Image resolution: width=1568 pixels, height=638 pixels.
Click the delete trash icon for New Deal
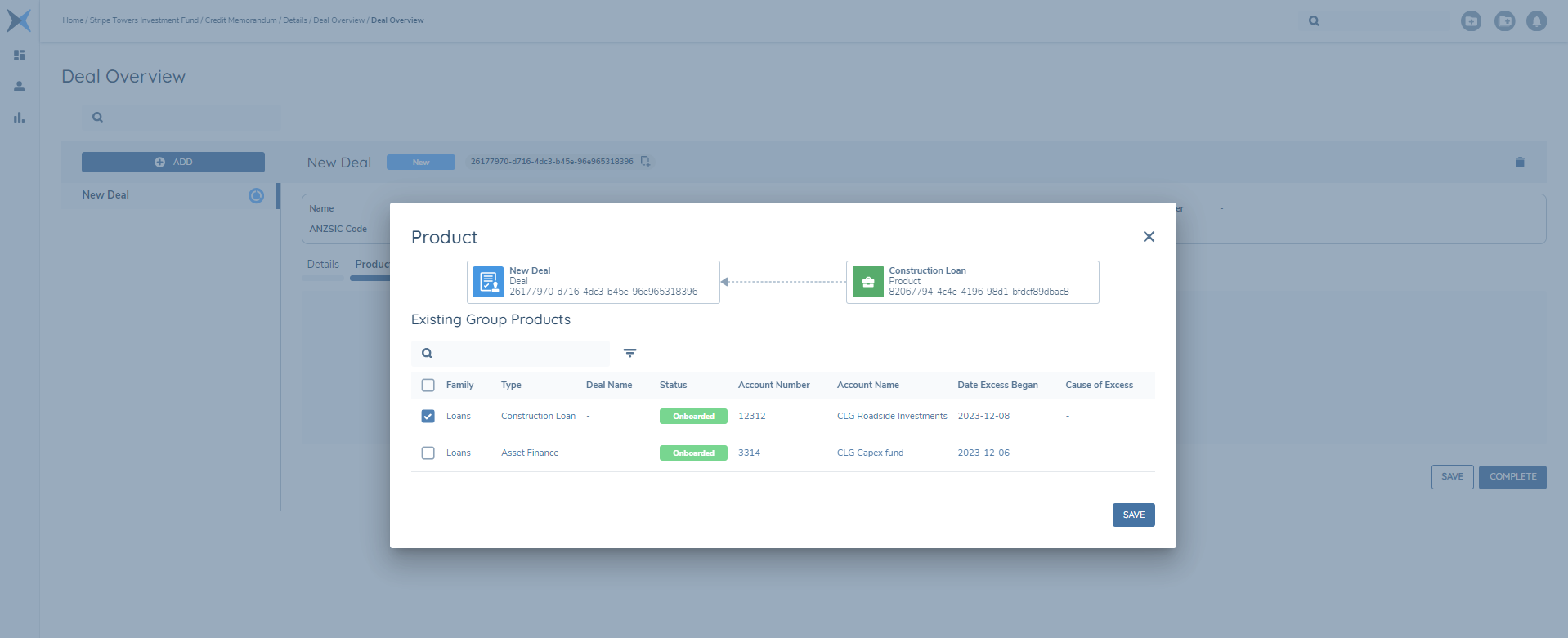click(x=1520, y=163)
